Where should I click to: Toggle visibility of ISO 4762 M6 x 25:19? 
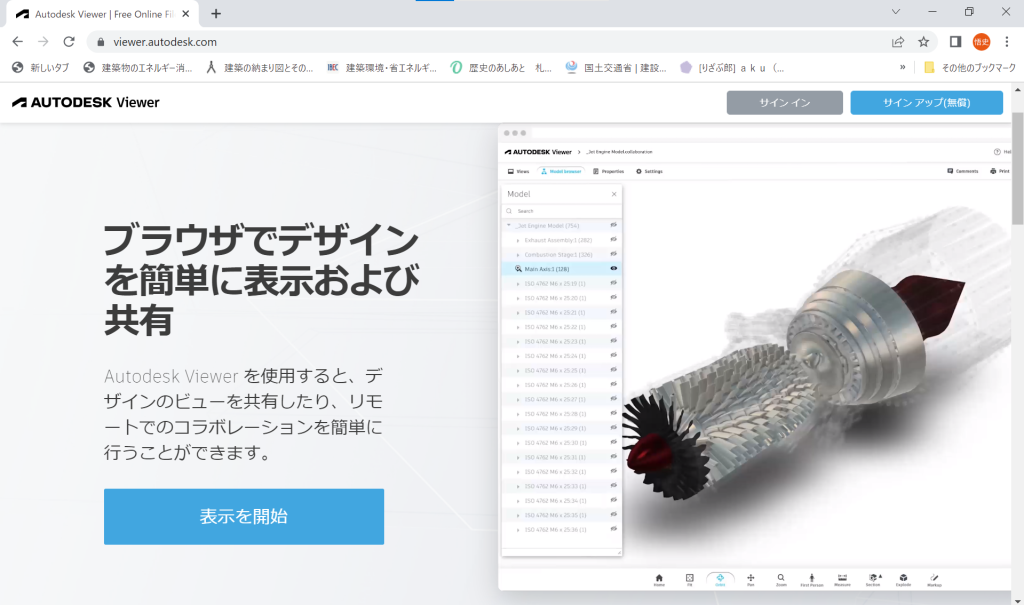614,283
